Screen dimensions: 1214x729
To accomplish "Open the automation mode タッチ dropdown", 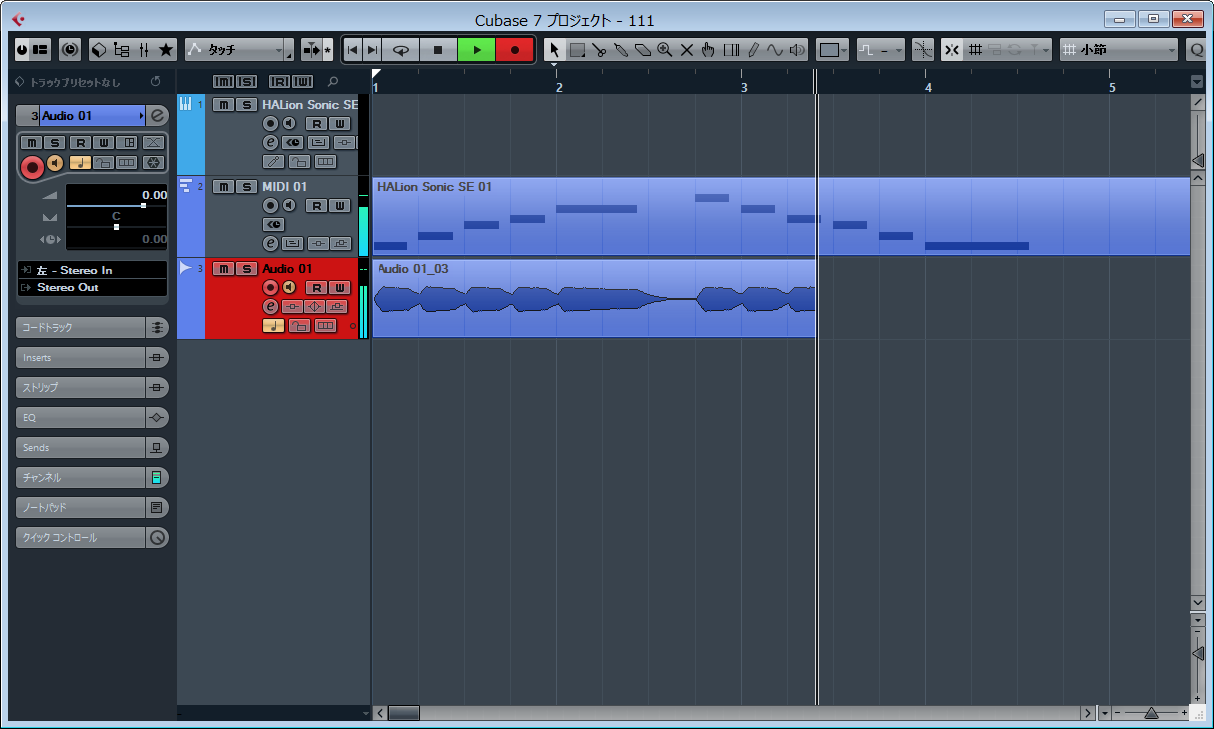I will [239, 49].
